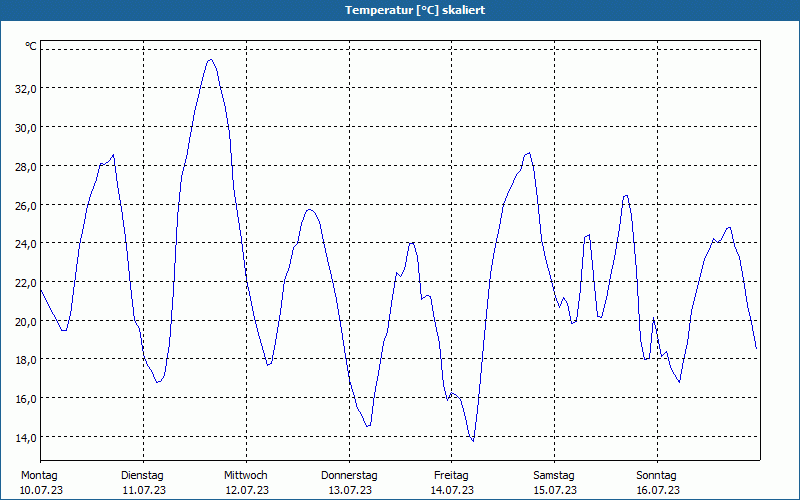Select the Samstag day label
Screen dimensions: 800x500
pyautogui.click(x=554, y=475)
